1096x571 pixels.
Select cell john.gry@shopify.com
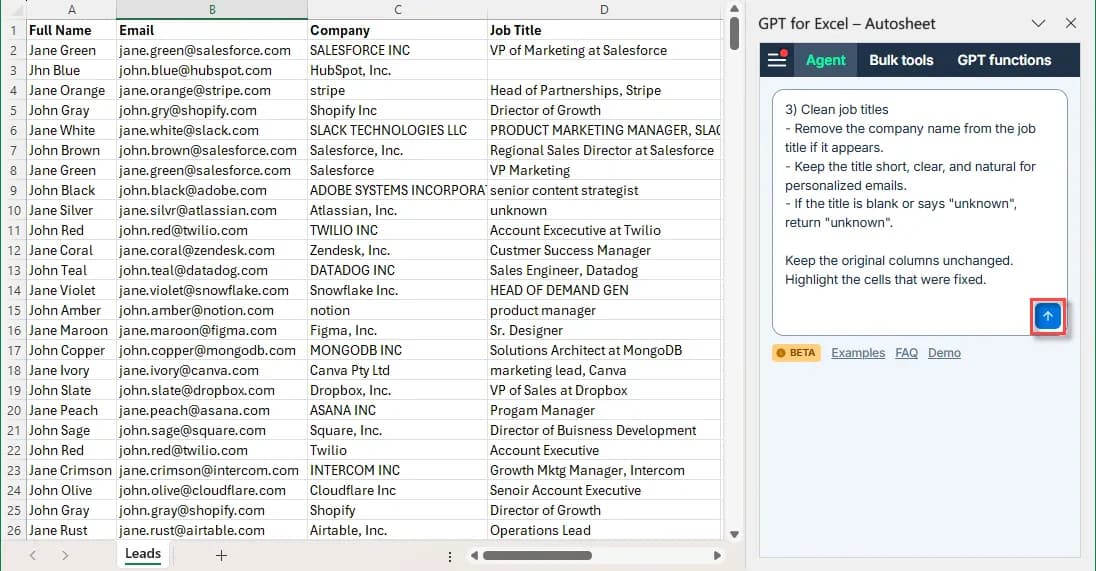(x=212, y=110)
